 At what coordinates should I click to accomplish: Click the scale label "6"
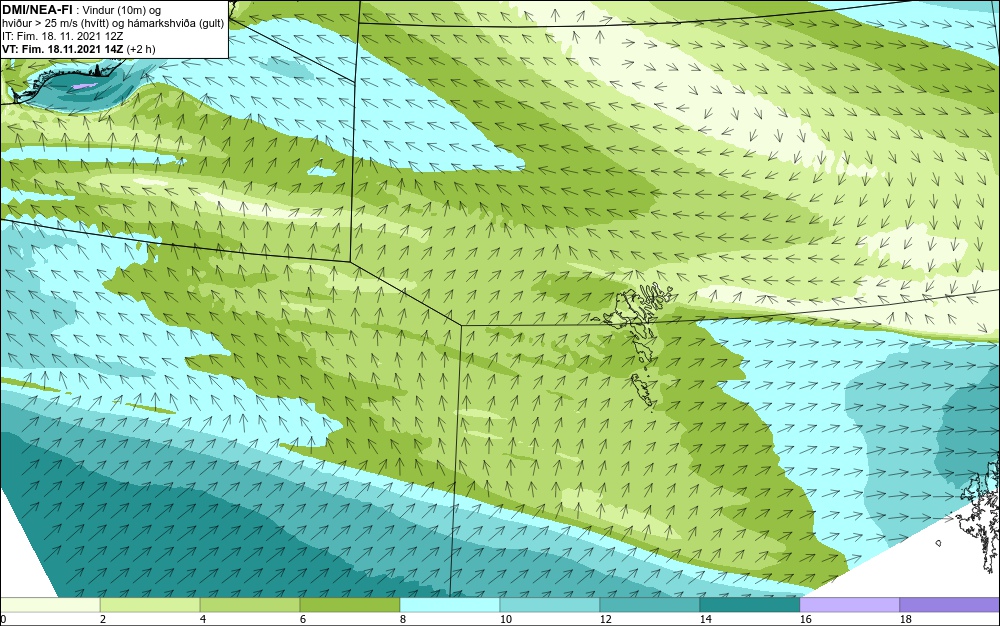pos(303,619)
